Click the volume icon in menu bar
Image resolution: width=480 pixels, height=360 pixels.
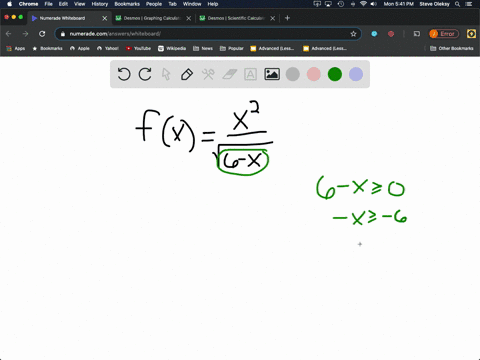pos(374,4)
